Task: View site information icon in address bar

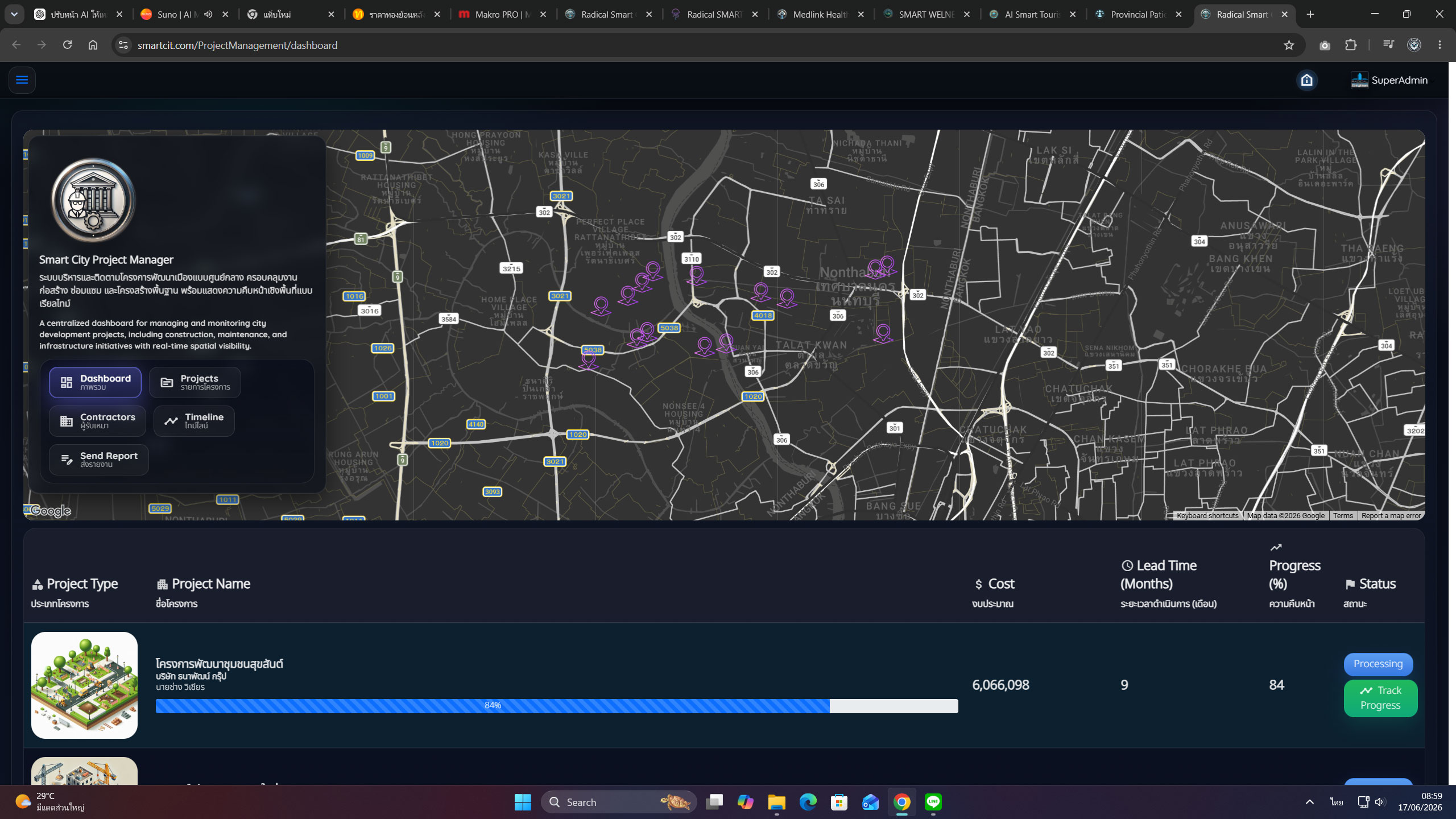Action: point(123,45)
